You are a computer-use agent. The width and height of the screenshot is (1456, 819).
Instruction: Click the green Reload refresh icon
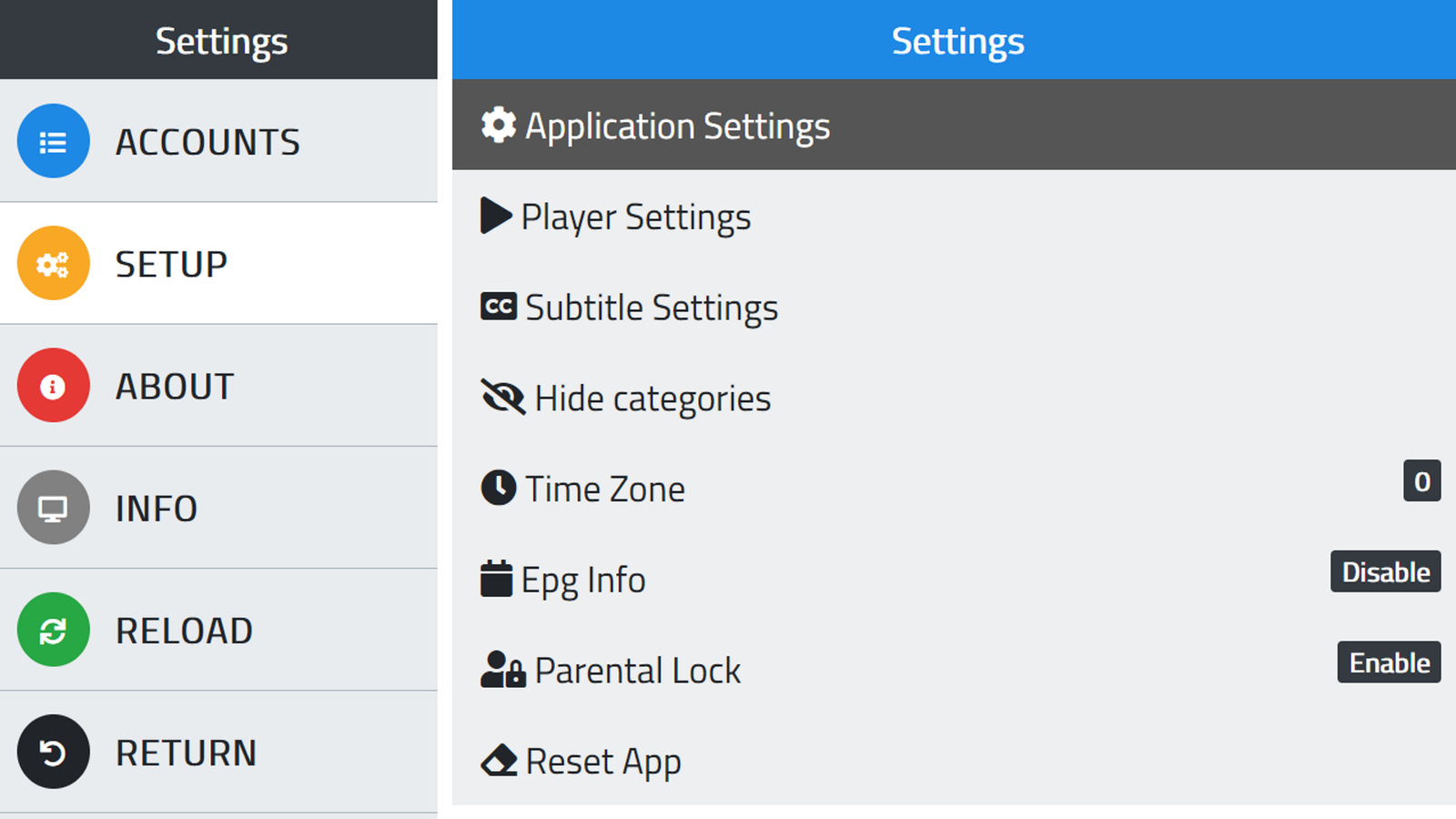click(x=53, y=630)
